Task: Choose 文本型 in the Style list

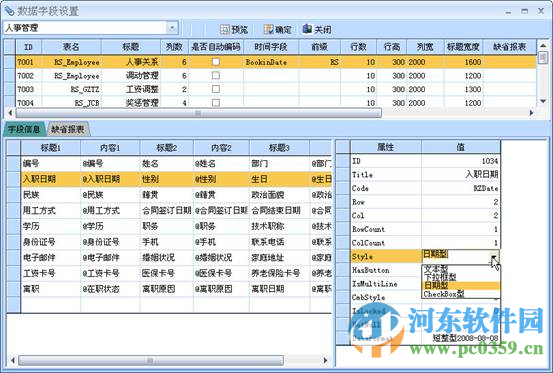Action: point(461,269)
